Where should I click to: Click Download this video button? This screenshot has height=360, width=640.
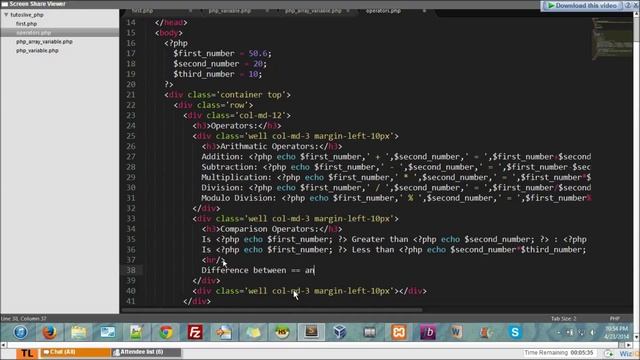coord(582,5)
